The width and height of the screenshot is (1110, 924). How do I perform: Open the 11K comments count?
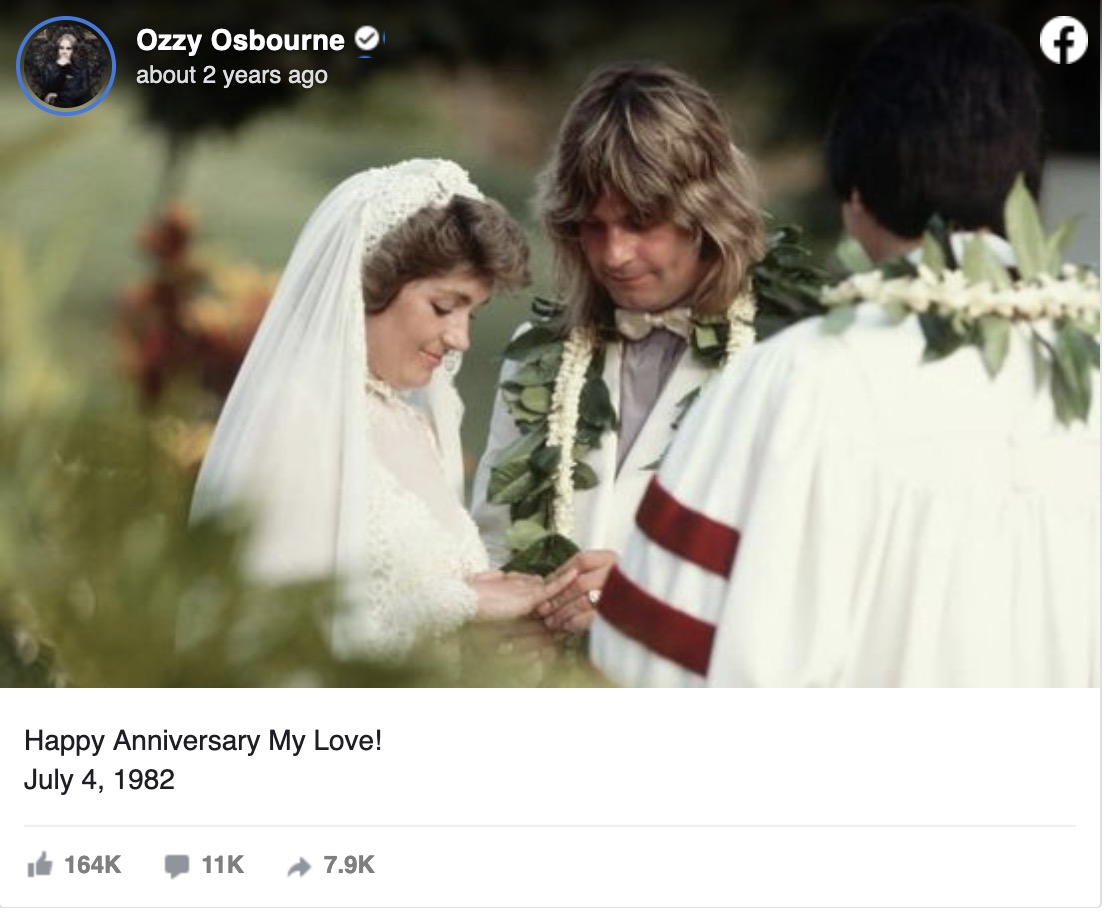coord(222,865)
